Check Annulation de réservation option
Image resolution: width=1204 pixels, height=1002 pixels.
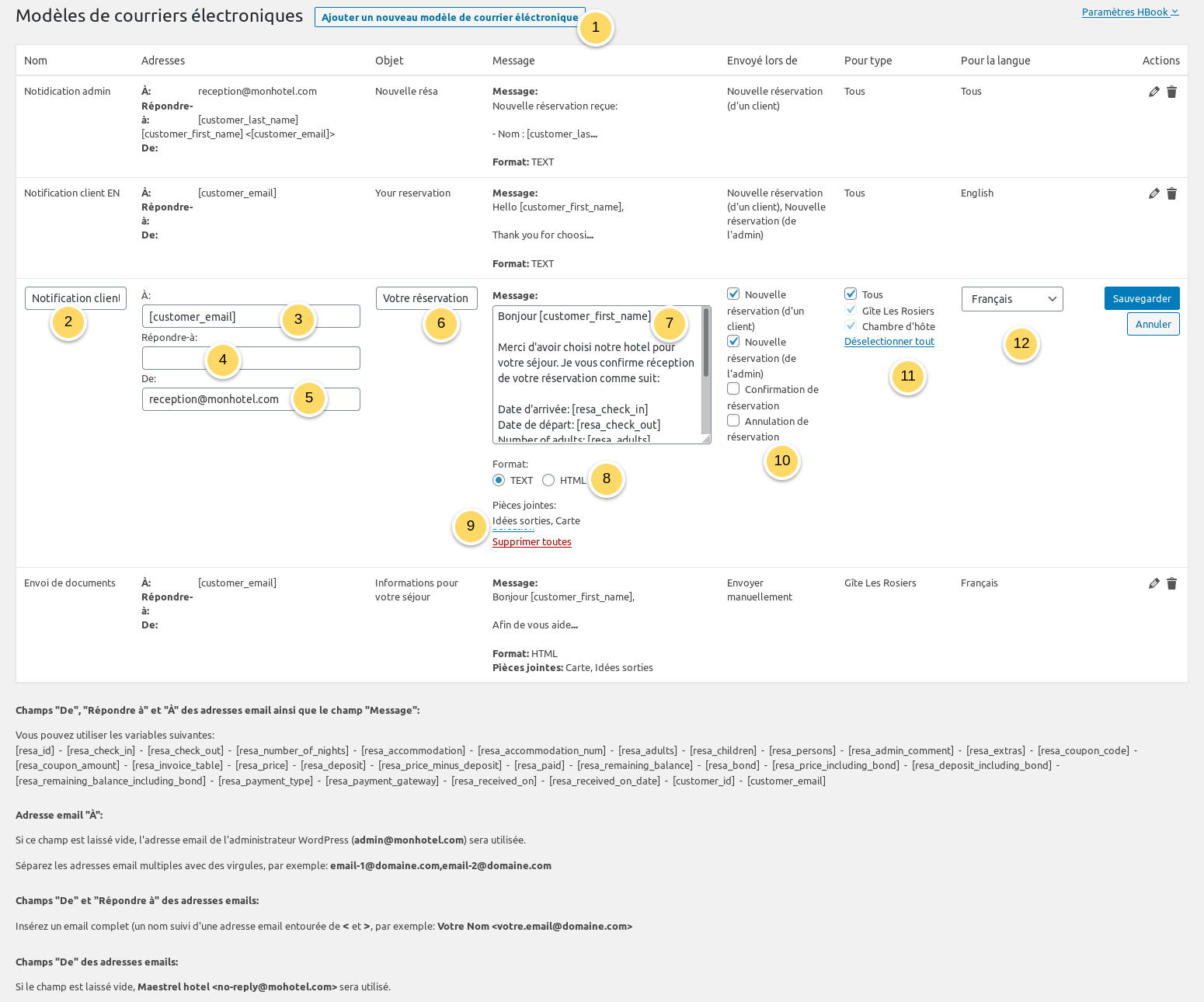click(x=733, y=421)
